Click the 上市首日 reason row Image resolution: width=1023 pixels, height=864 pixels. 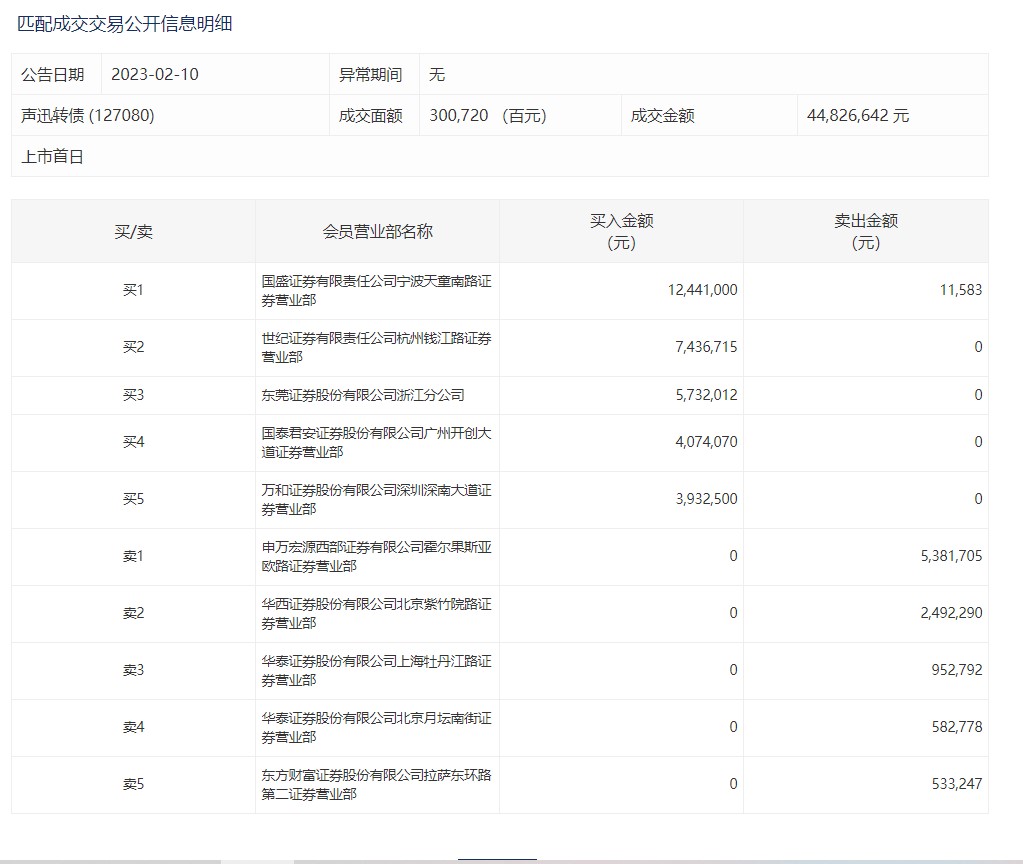click(x=53, y=157)
